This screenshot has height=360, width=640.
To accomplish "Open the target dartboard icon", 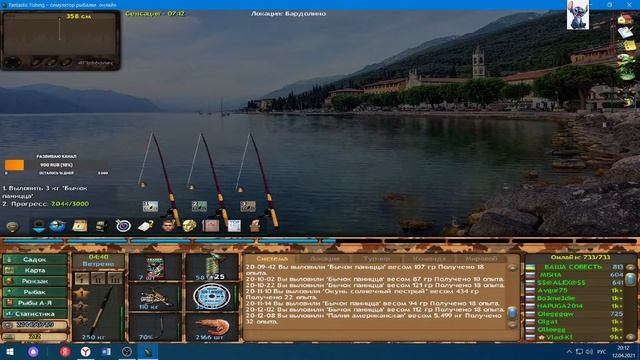I will coord(123,226).
